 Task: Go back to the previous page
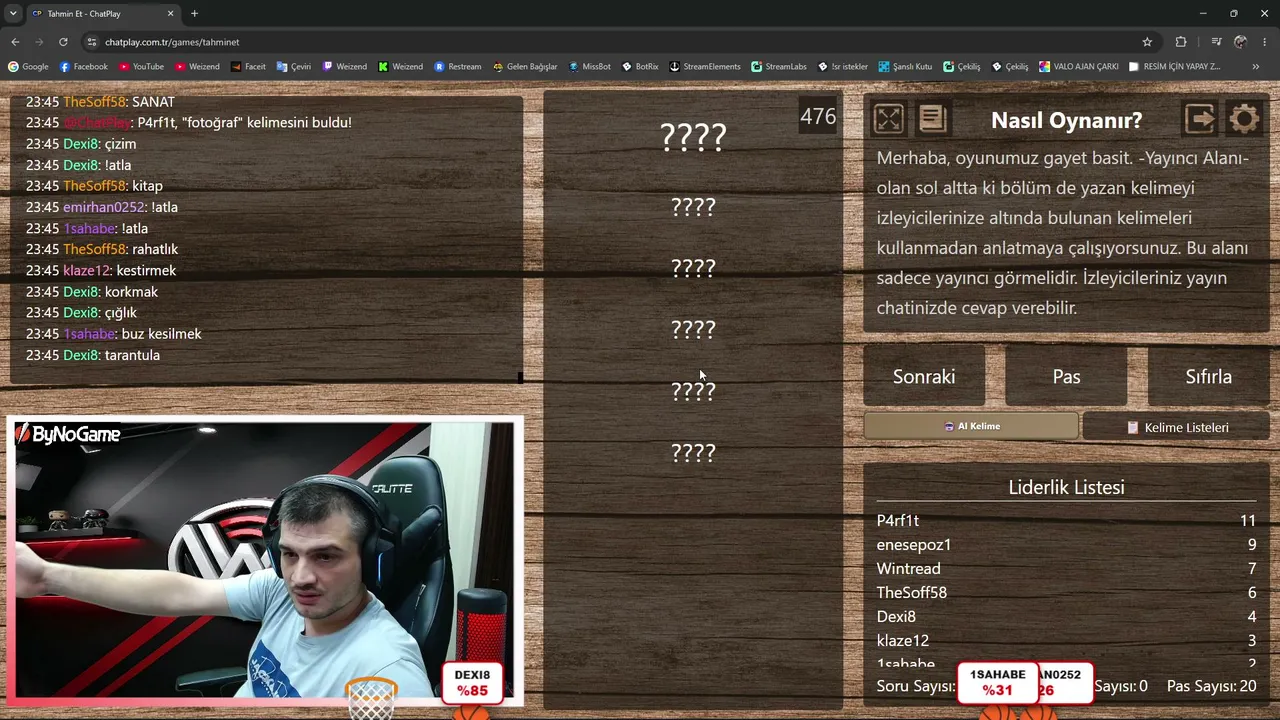point(15,42)
